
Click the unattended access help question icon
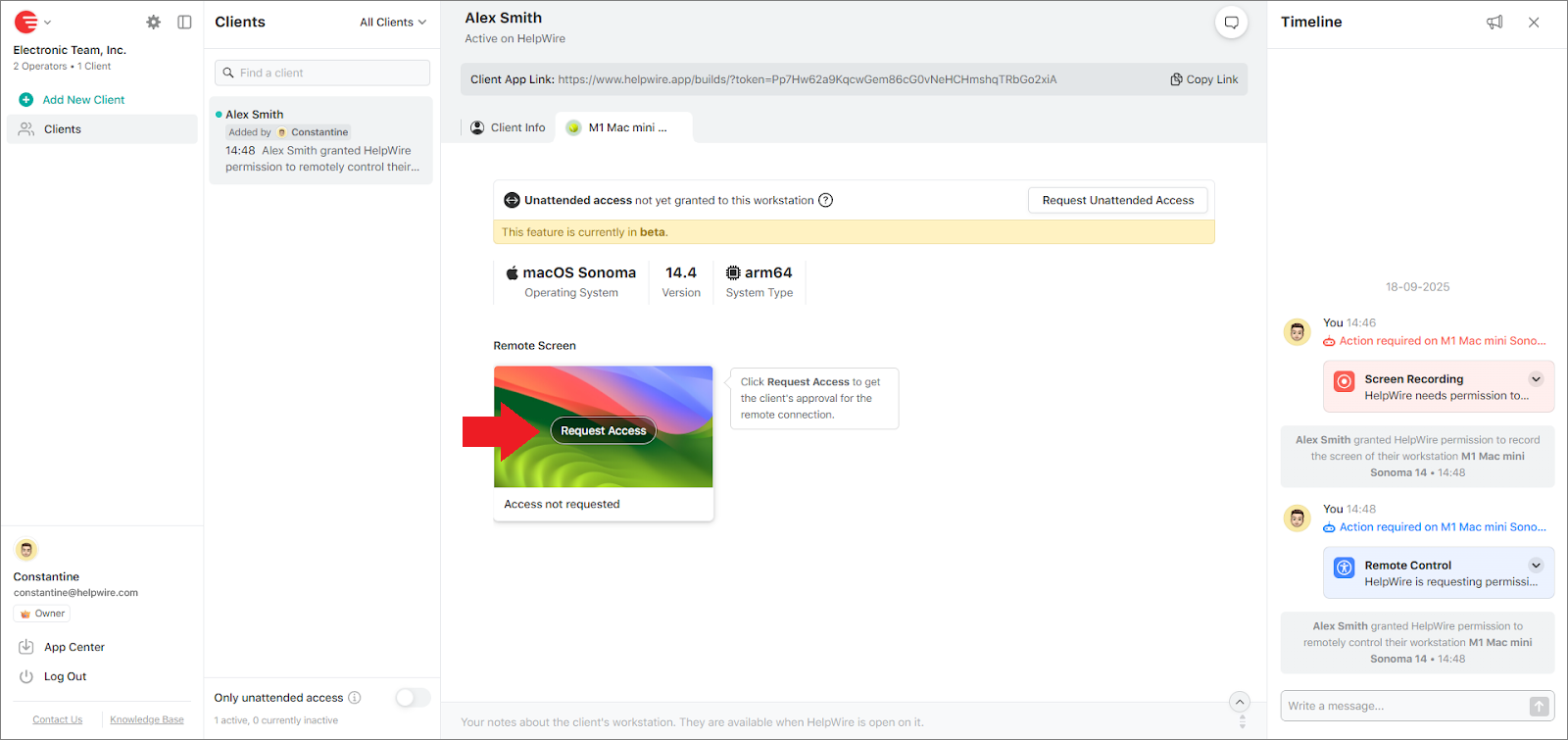pyautogui.click(x=826, y=200)
